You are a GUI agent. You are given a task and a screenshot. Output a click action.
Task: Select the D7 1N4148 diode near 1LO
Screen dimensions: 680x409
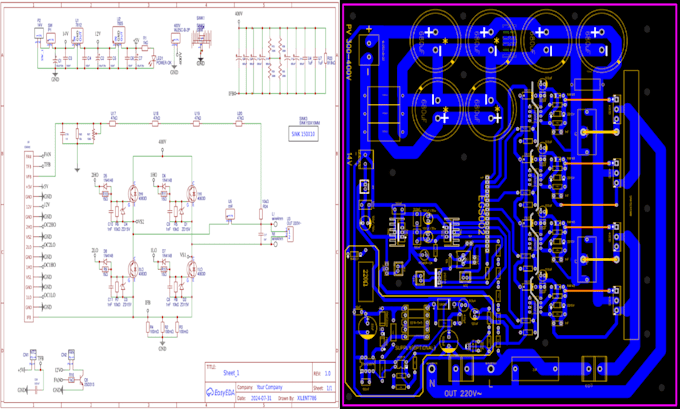tap(163, 262)
